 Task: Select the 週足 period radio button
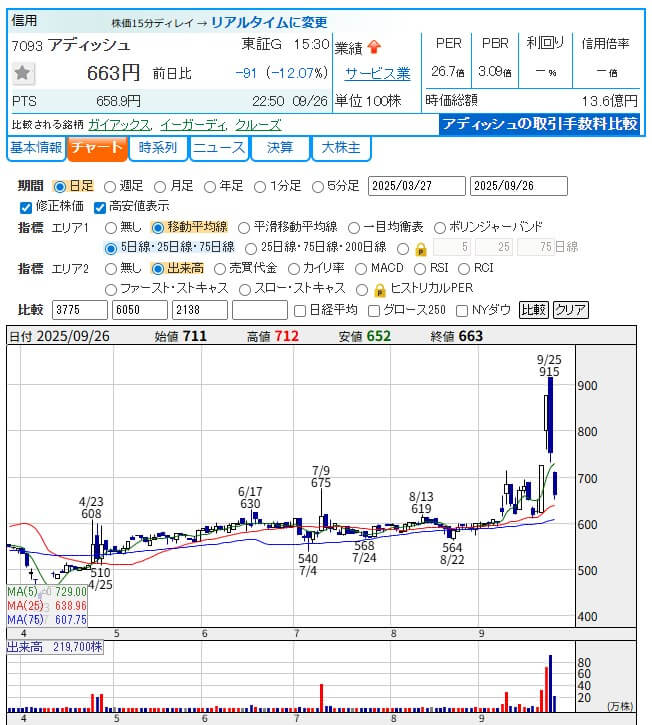pos(110,186)
